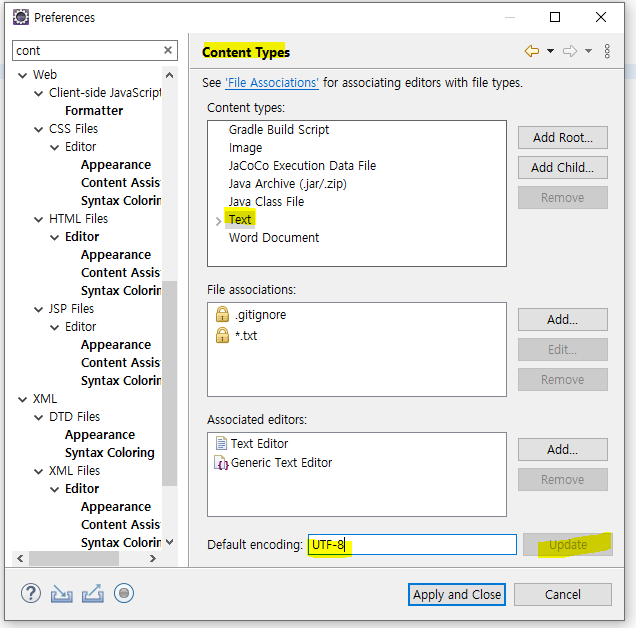Select the Text content type row
Image resolution: width=636 pixels, height=628 pixels.
coord(240,219)
